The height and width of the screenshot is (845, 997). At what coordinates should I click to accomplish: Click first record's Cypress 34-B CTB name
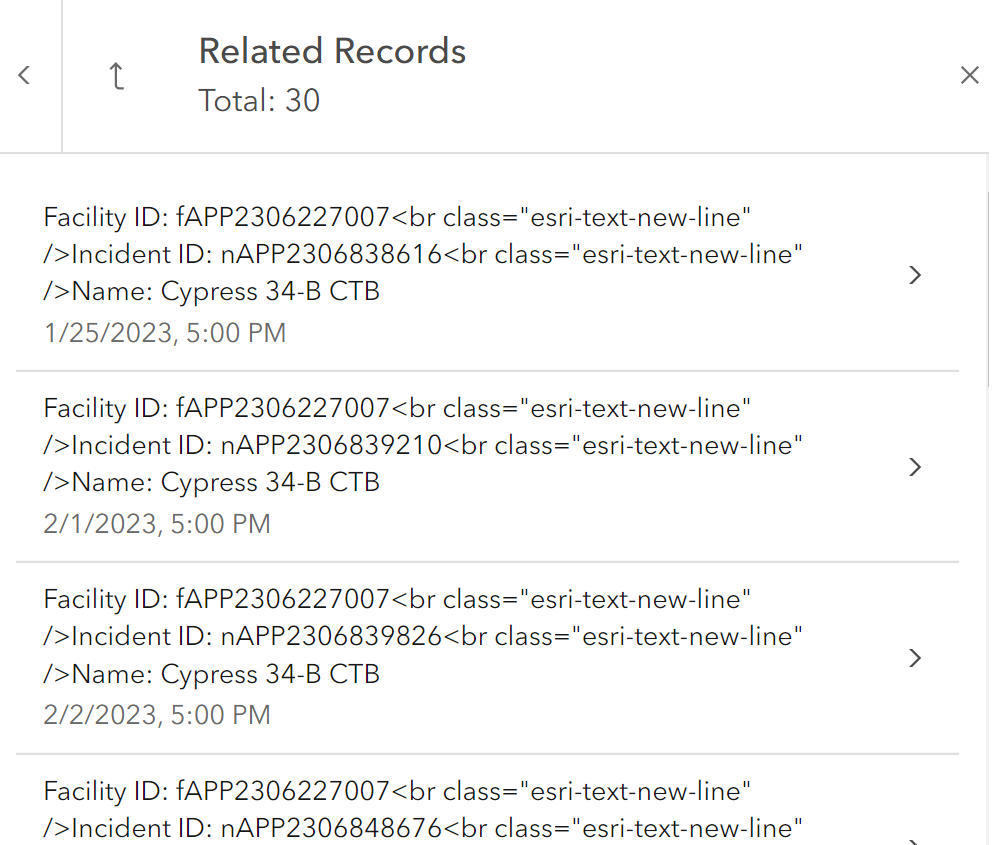click(270, 291)
